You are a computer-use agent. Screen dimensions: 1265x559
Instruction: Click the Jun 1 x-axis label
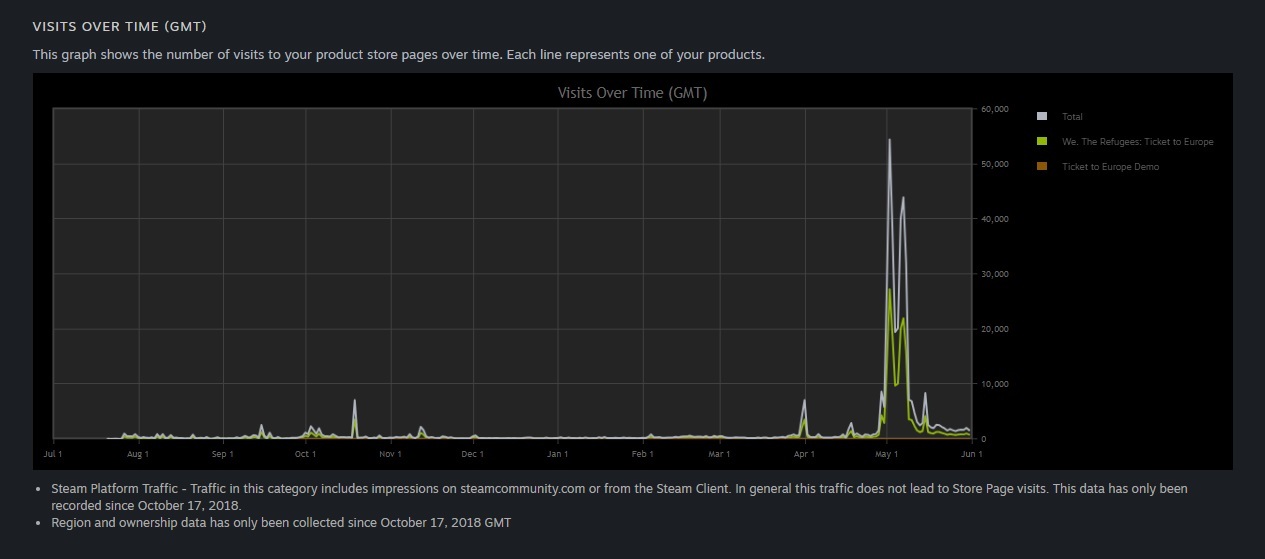[x=971, y=454]
